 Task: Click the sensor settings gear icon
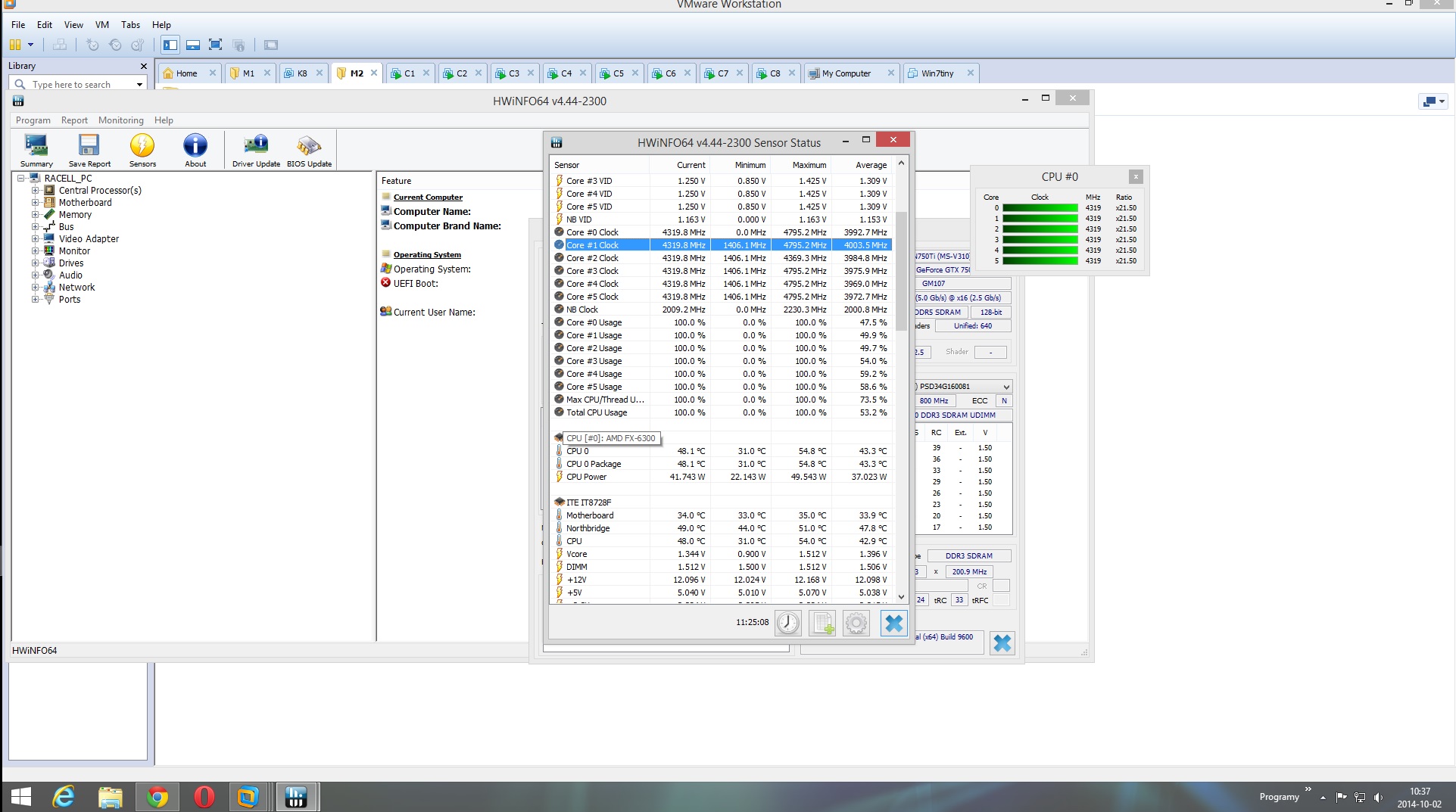[856, 623]
